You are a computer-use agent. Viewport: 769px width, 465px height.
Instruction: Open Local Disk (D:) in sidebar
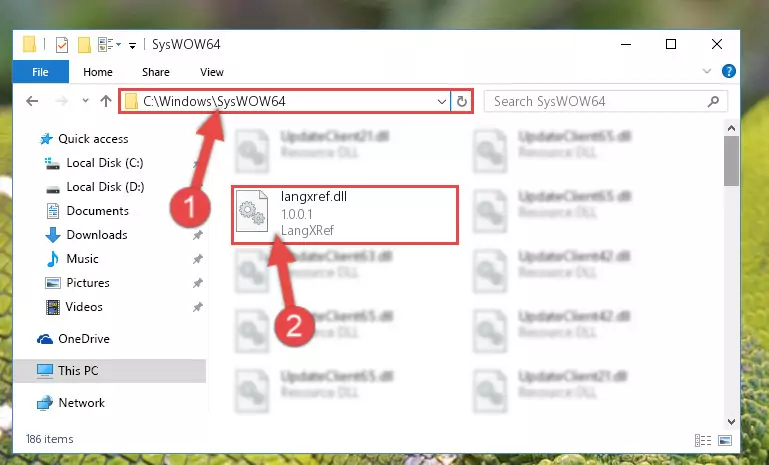[x=105, y=187]
